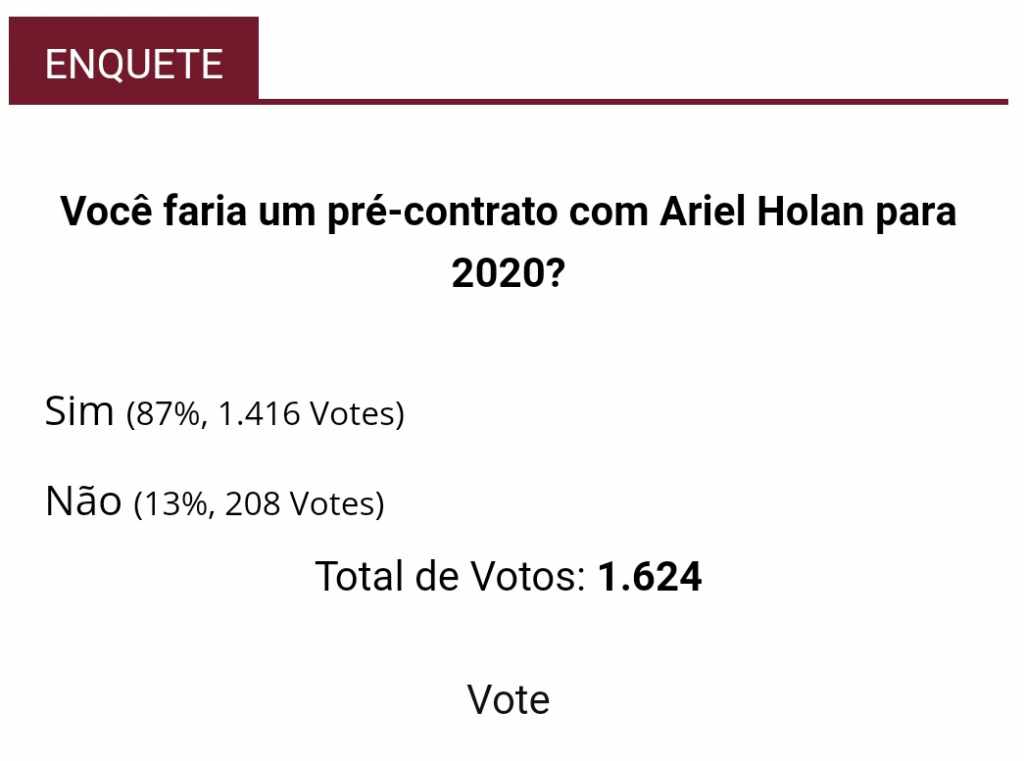
Task: Click the 2020? text in the question
Action: click(x=508, y=272)
